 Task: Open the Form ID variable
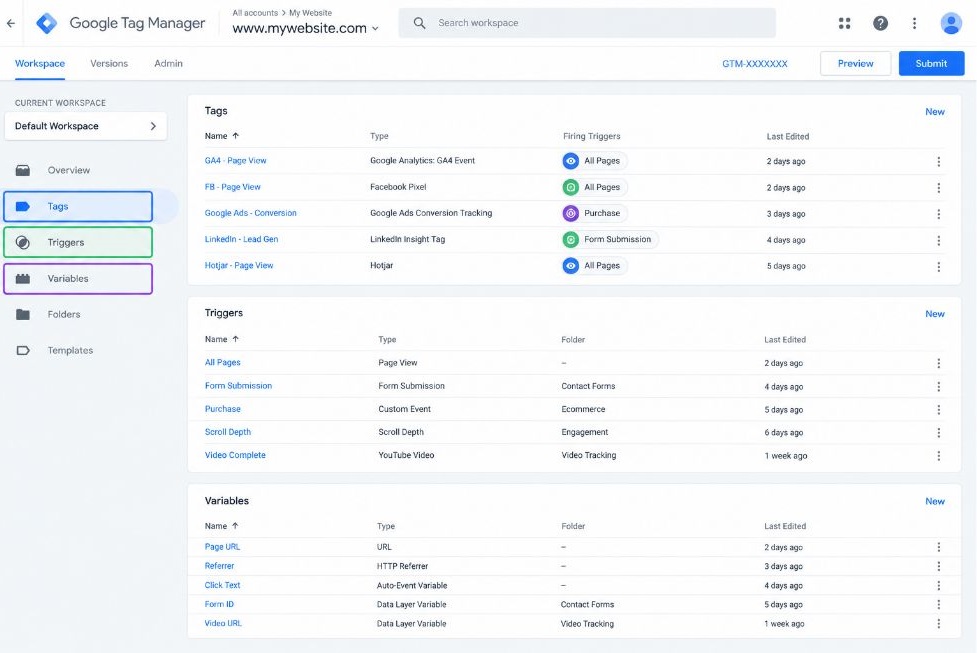[x=219, y=604]
